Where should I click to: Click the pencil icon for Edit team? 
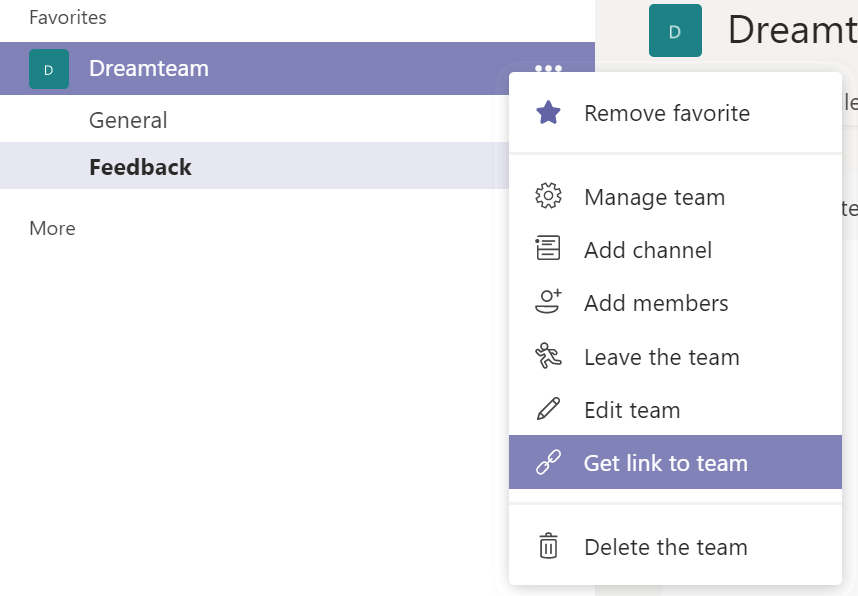[548, 410]
